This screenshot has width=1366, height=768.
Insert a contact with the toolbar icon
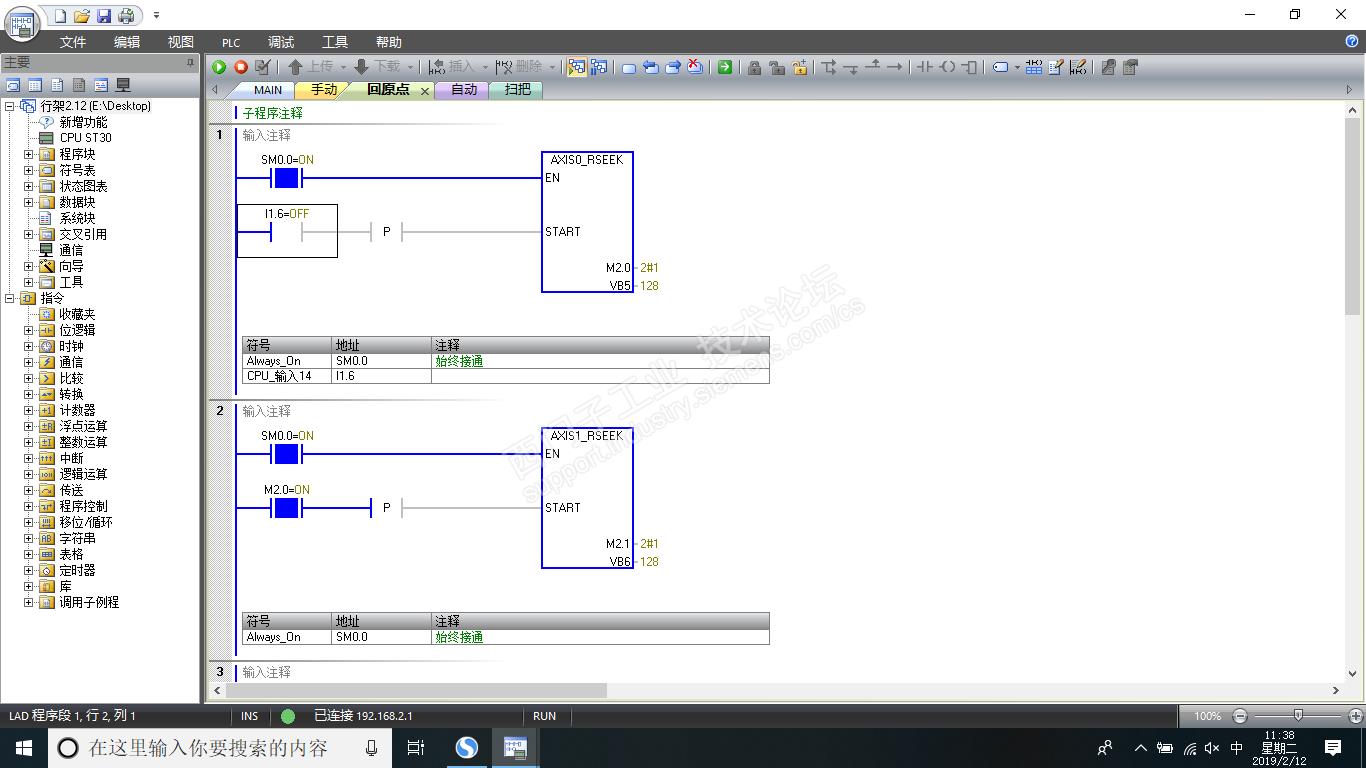click(x=925, y=67)
